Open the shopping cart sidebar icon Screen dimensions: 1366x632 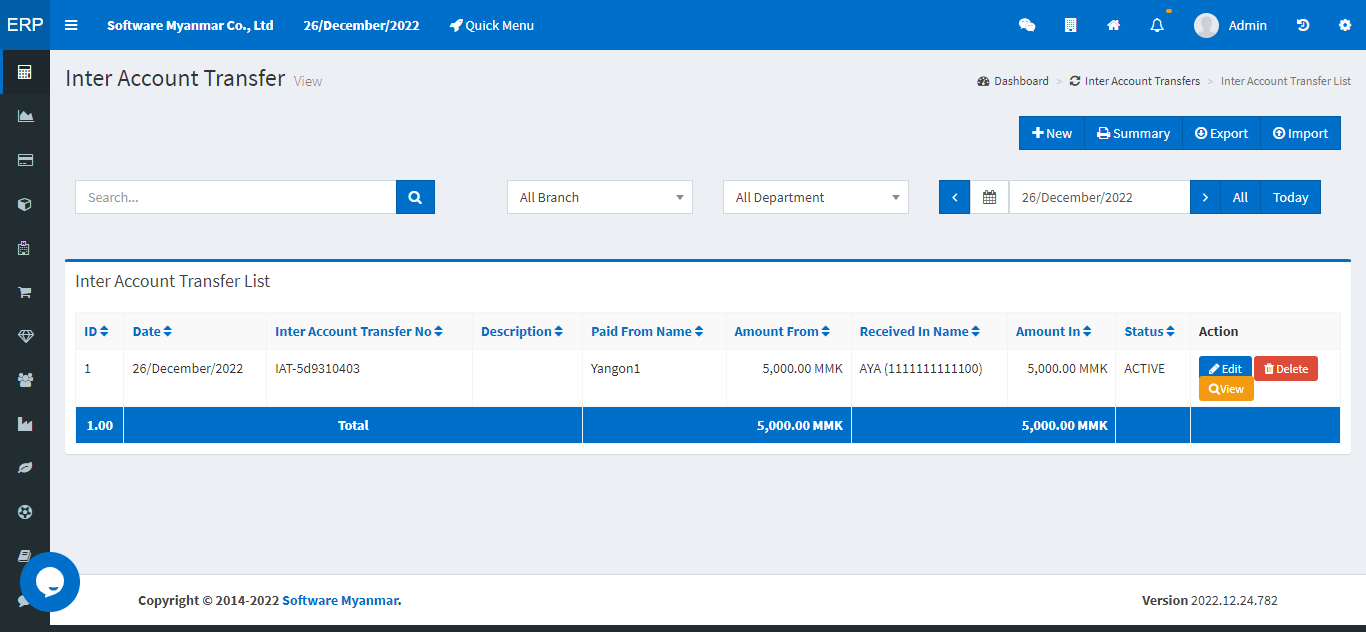tap(25, 292)
